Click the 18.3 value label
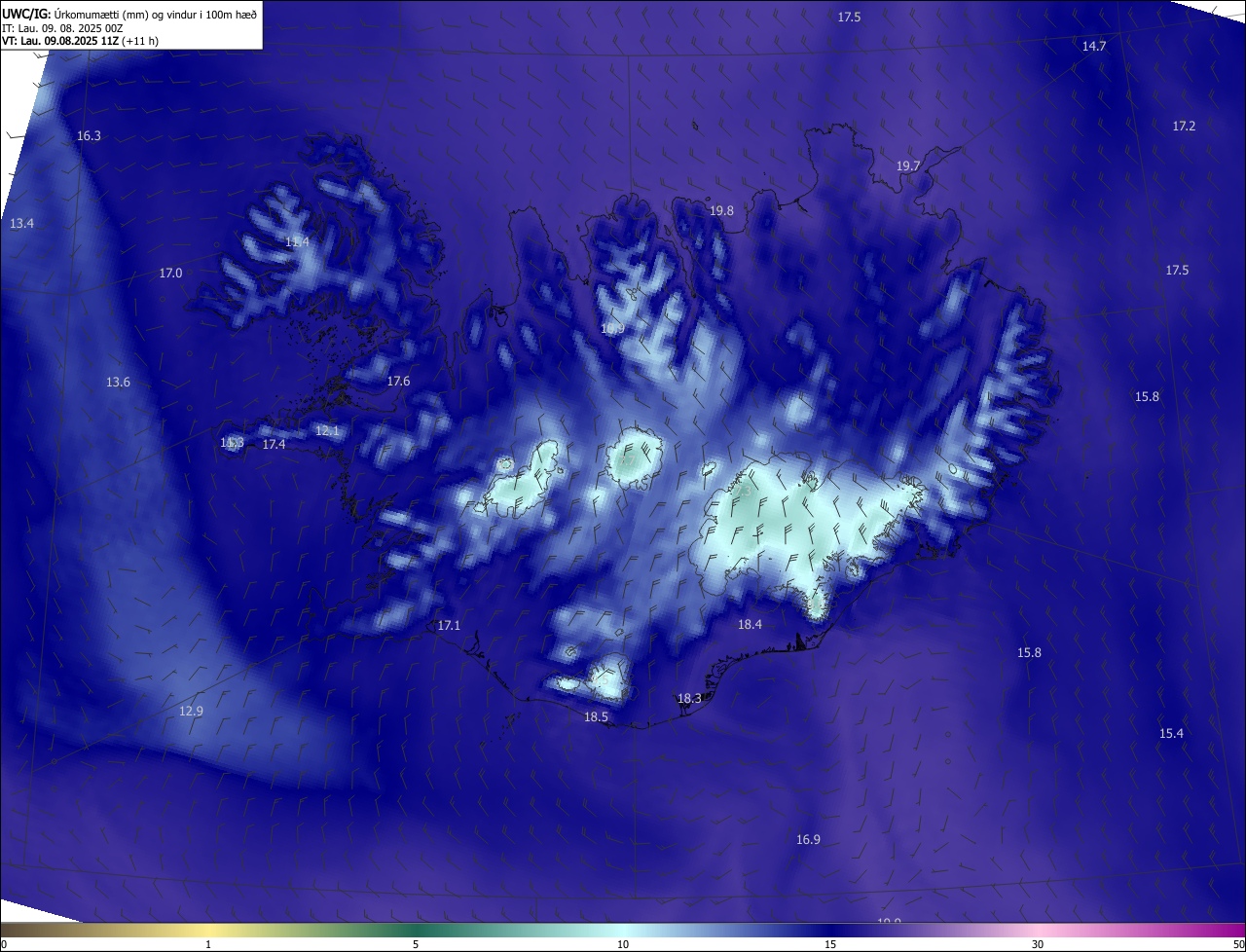The image size is (1246, 952). point(689,699)
